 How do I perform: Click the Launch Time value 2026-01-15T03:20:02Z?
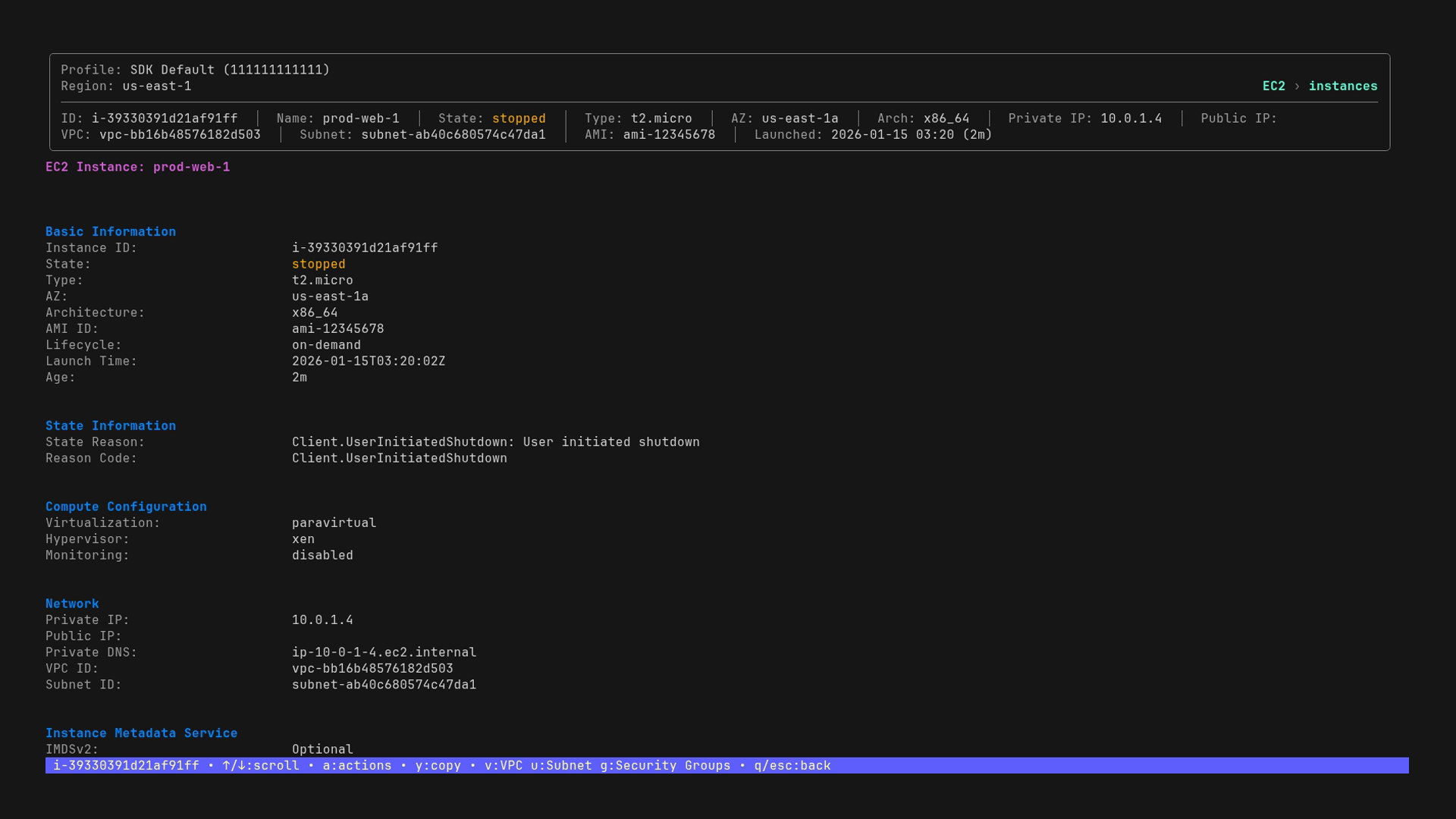(369, 362)
